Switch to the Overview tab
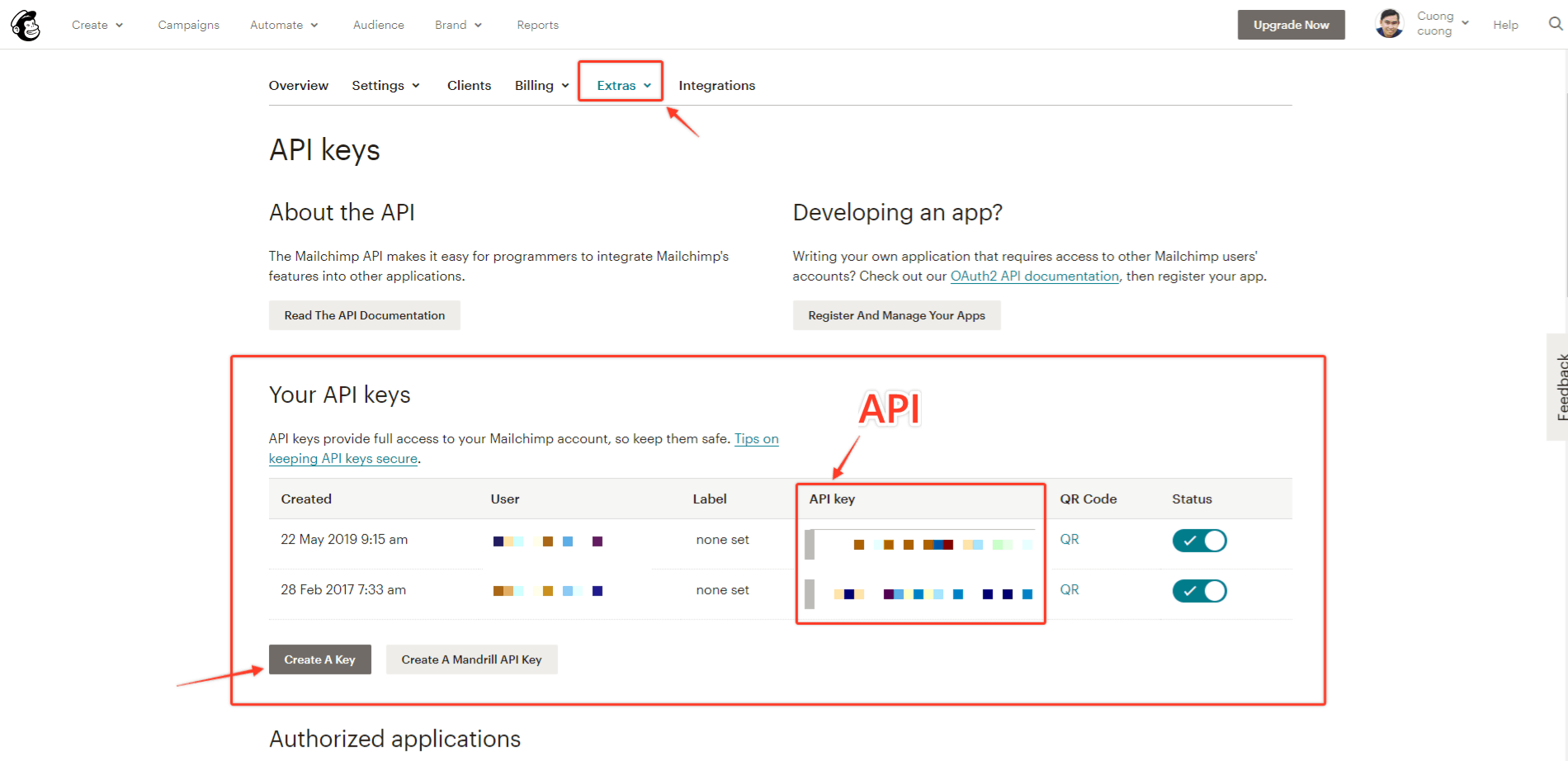This screenshot has height=761, width=1568. tap(299, 85)
